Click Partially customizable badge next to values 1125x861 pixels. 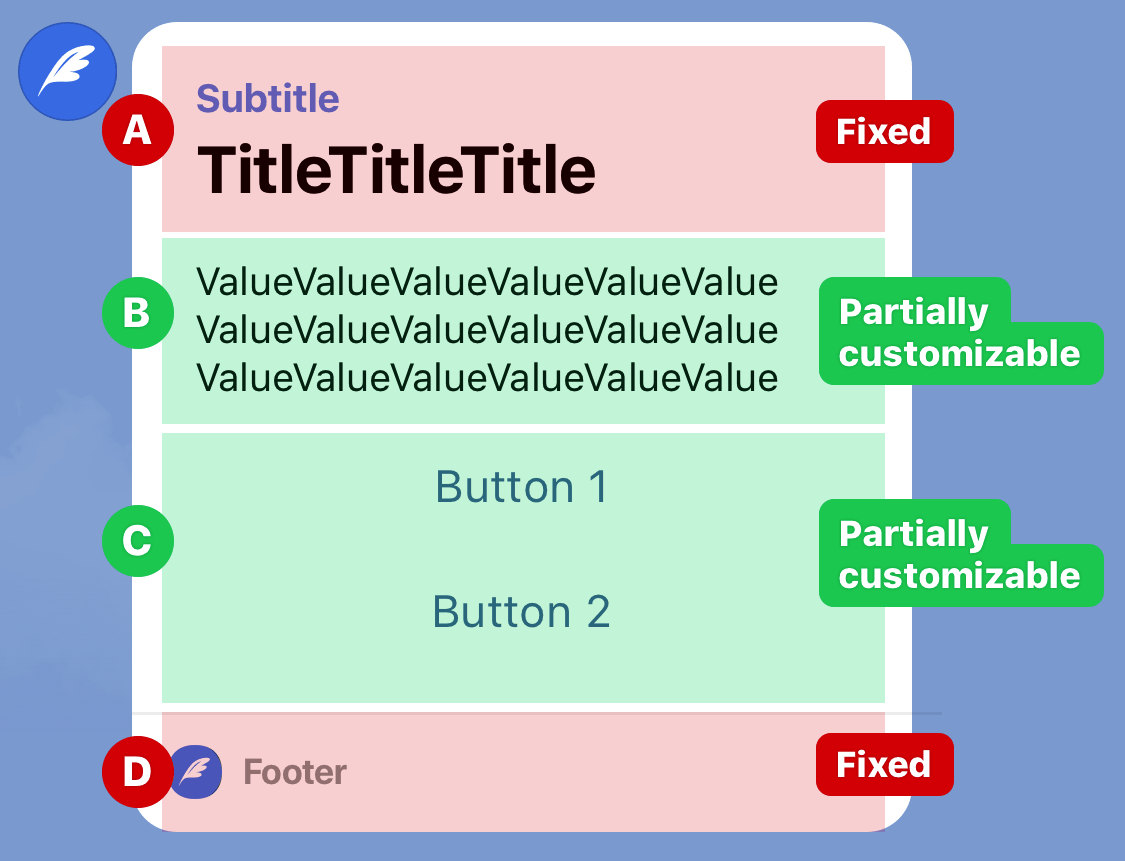point(961,331)
